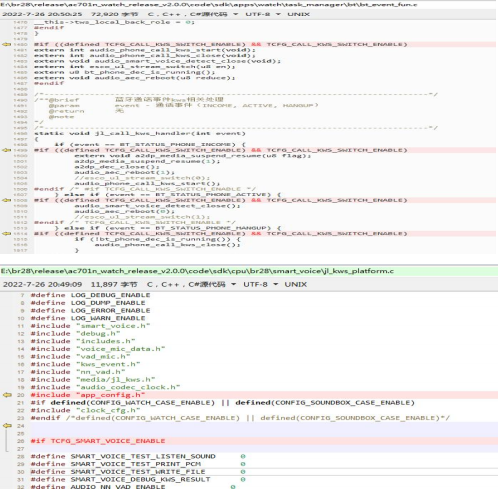Click the highlighted '#if TCFG_SMART_VOICE_ENABLE' line
The width and height of the screenshot is (498, 489).
pos(98,441)
